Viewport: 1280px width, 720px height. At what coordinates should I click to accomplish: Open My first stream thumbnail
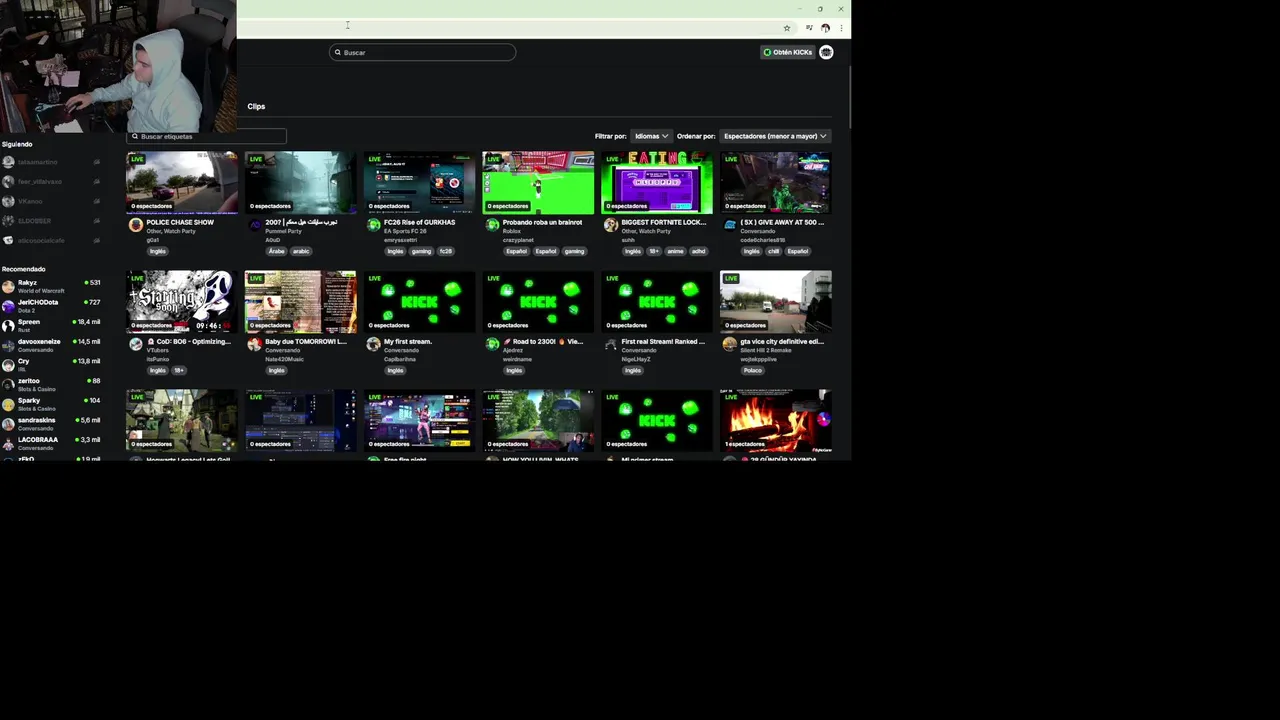[419, 301]
